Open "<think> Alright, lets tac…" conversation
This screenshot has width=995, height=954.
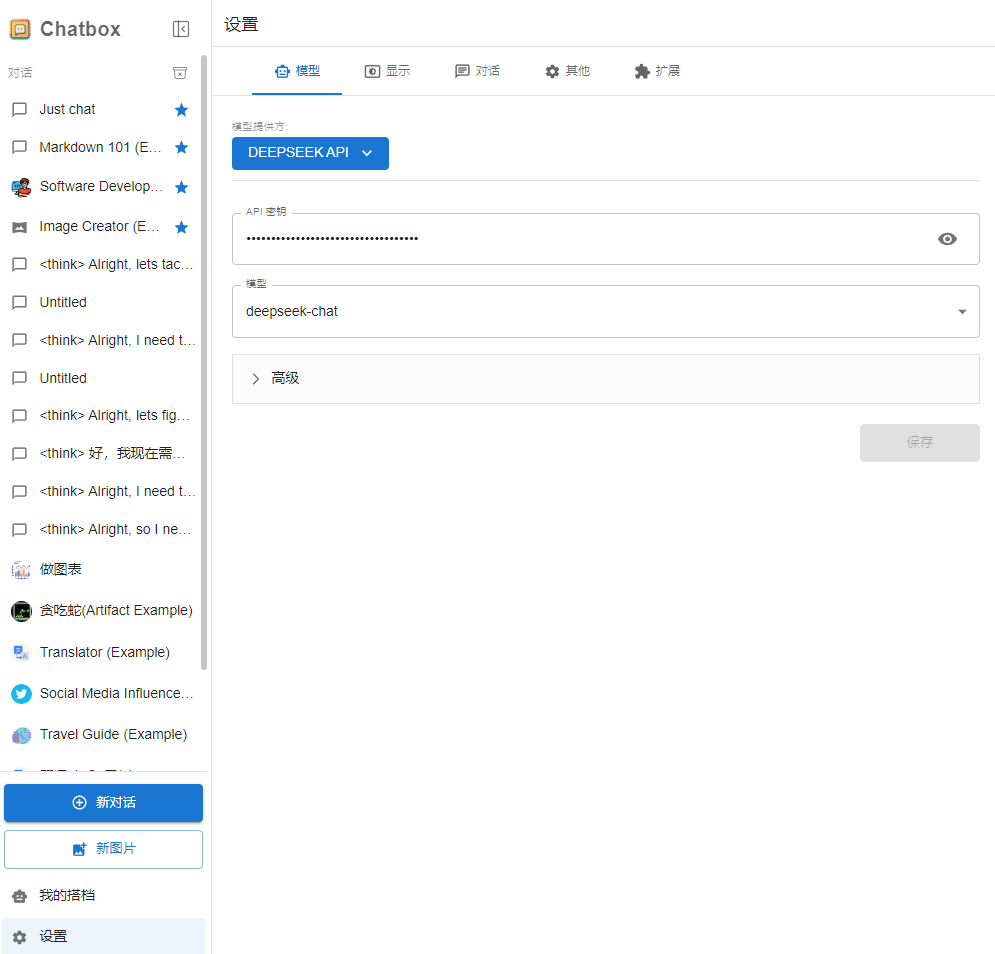point(102,265)
